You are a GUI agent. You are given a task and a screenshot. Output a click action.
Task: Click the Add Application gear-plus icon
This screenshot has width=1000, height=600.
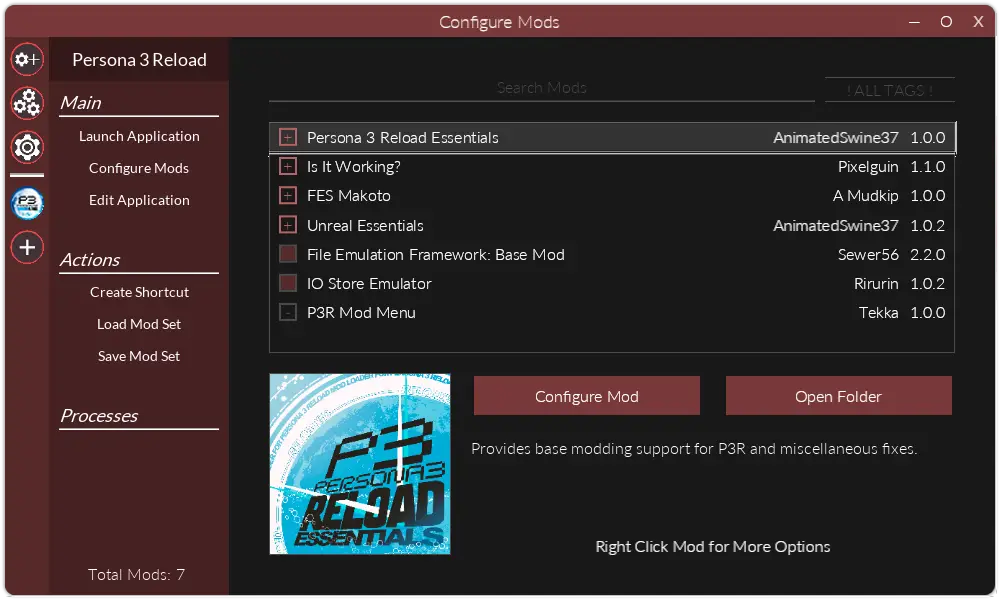pos(27,59)
